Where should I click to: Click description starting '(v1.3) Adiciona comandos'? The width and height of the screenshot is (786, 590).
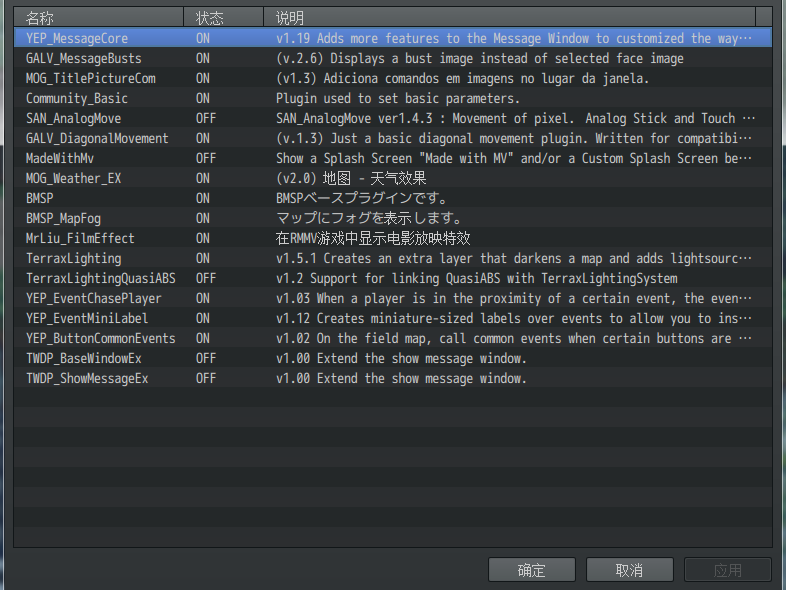[463, 78]
